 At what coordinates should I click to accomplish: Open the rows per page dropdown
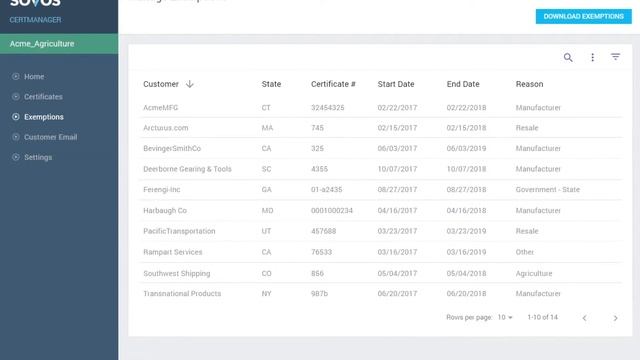pos(505,317)
